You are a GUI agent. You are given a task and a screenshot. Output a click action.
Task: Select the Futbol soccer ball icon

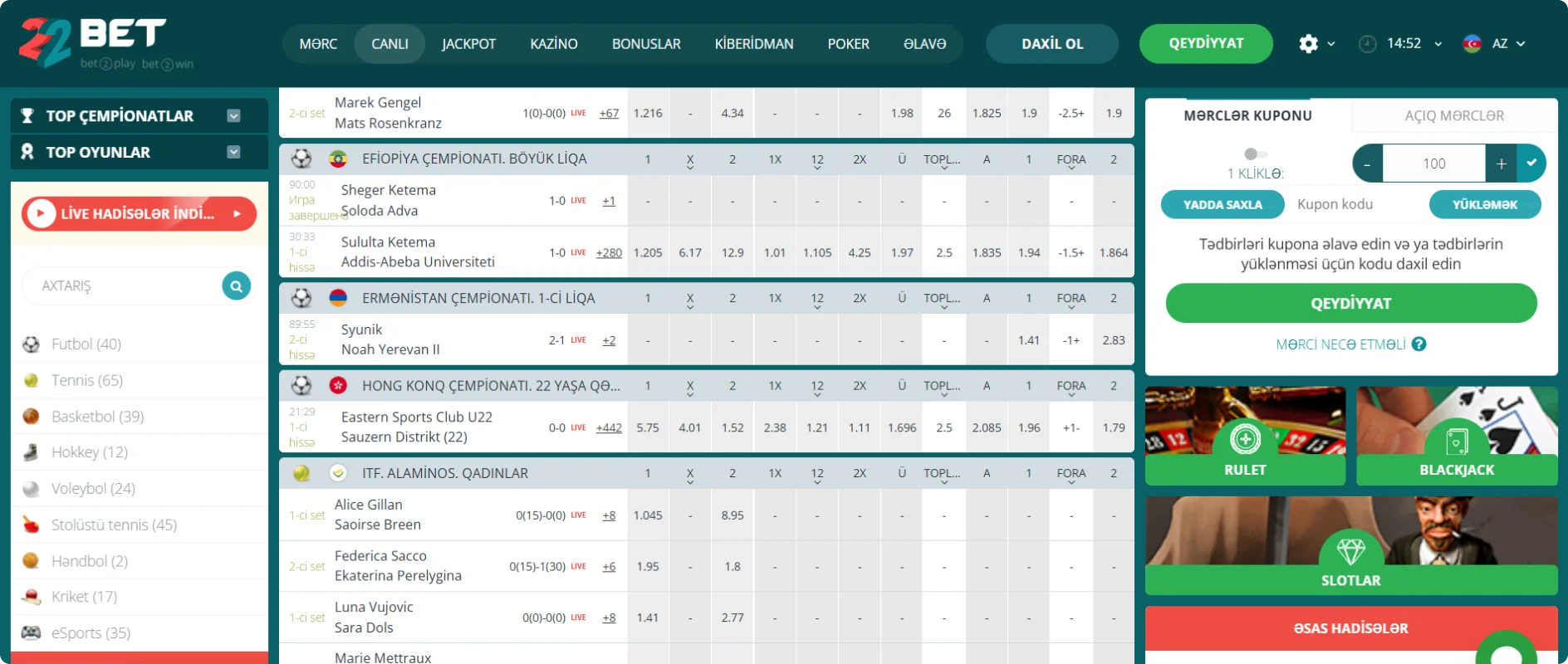[x=31, y=344]
